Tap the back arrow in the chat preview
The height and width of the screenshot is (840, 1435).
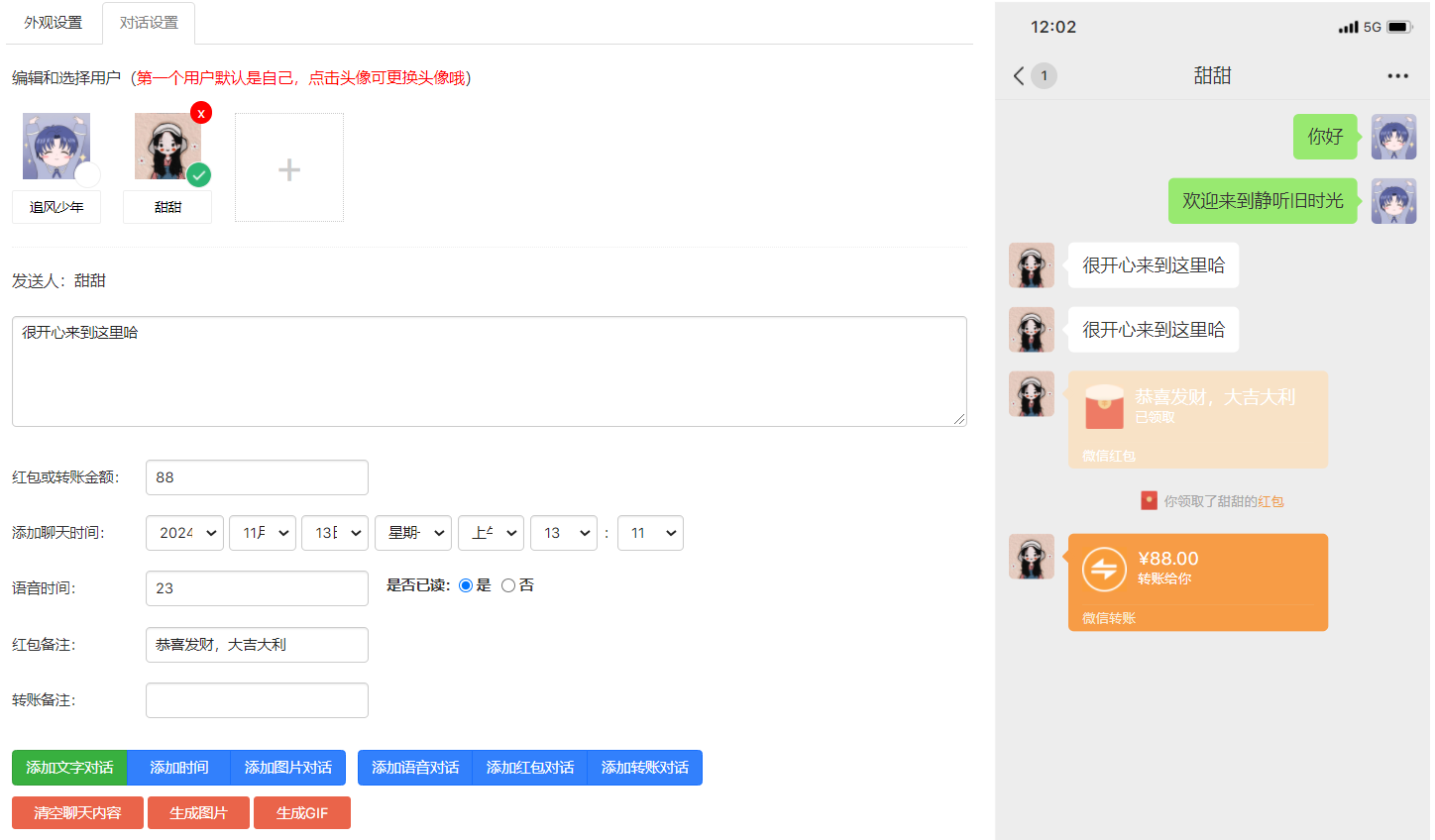click(x=1018, y=75)
